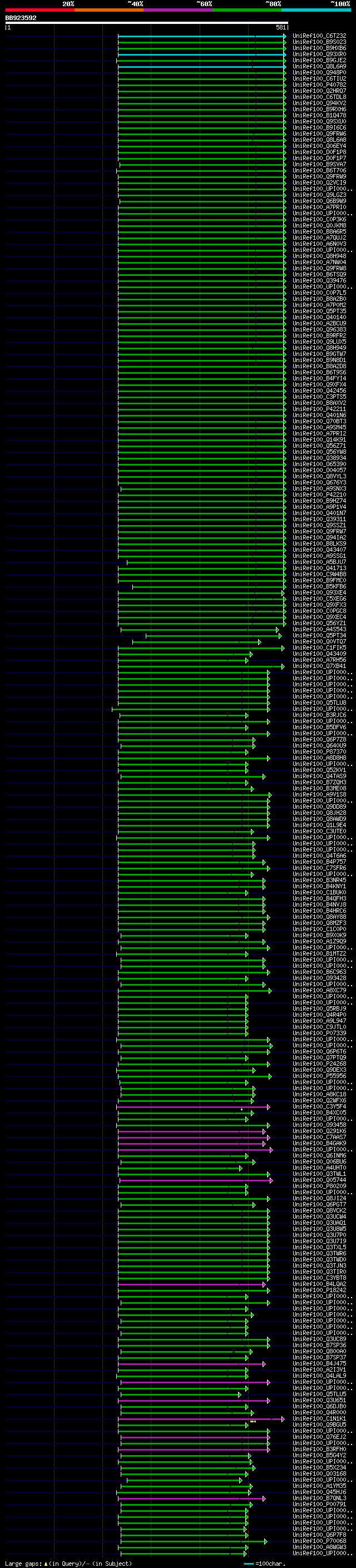This screenshot has width=356, height=1568.
Task: Select hit label UniRef100_B3RJC6
Action: pos(319,715)
